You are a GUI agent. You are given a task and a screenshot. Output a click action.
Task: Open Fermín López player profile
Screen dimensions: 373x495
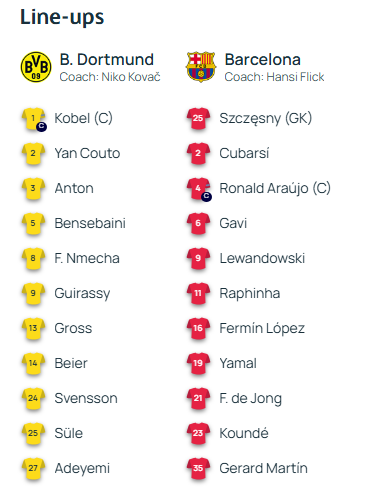click(x=262, y=329)
